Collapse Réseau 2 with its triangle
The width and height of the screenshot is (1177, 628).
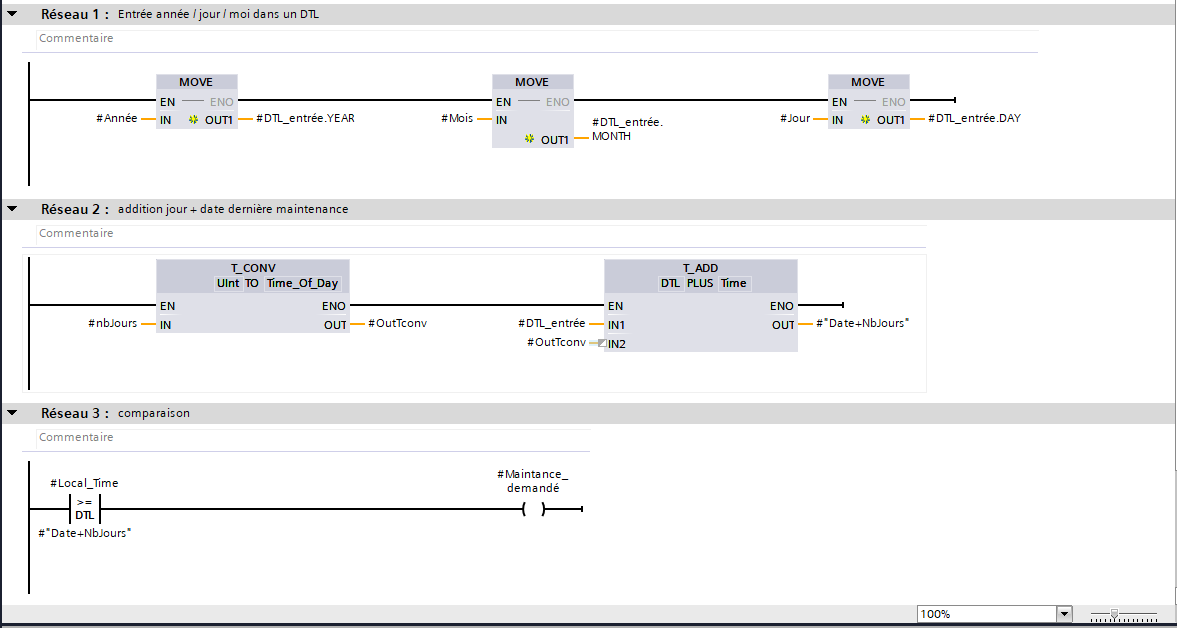12,209
